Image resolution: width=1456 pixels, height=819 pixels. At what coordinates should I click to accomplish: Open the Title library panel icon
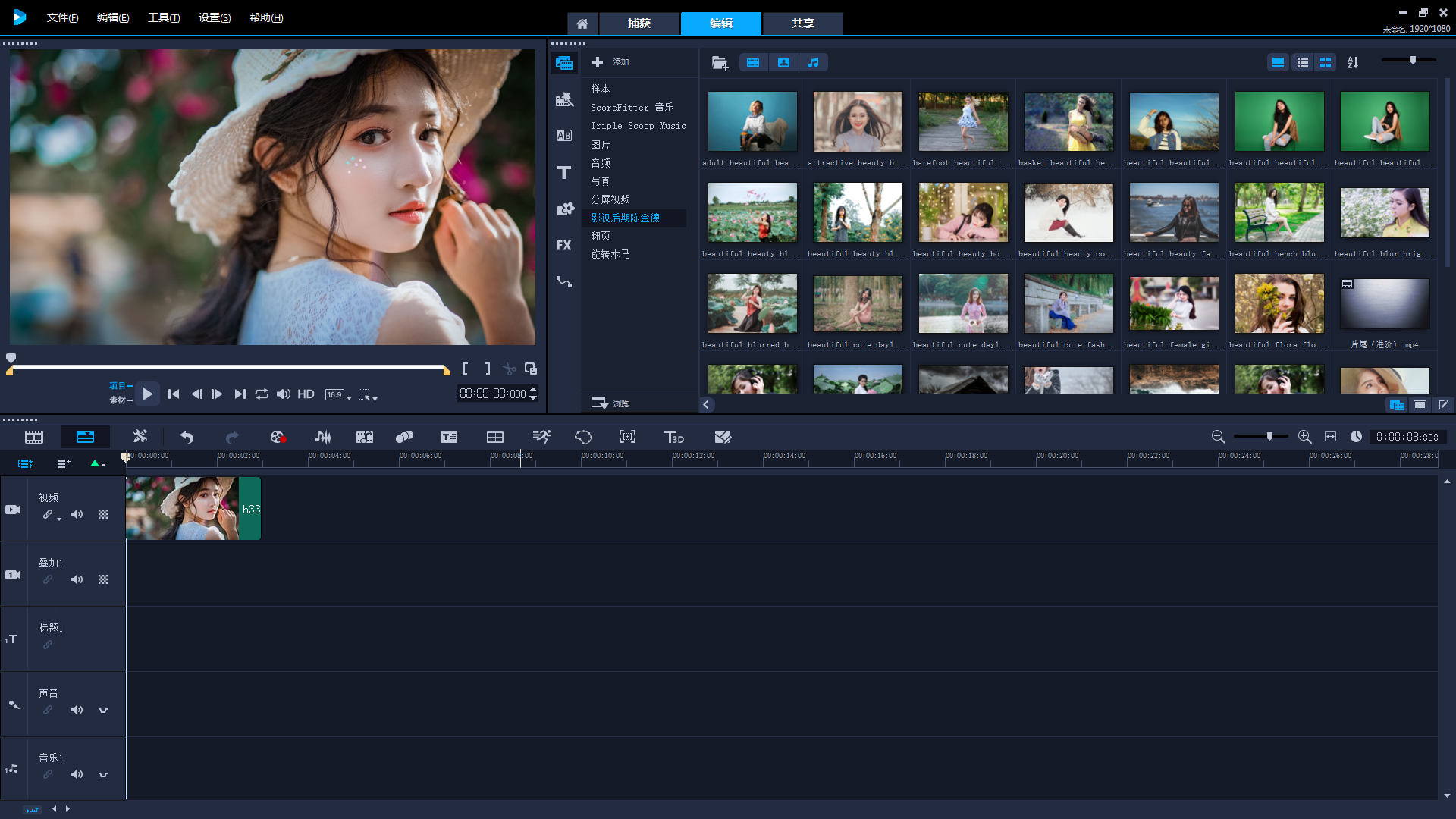click(x=564, y=173)
